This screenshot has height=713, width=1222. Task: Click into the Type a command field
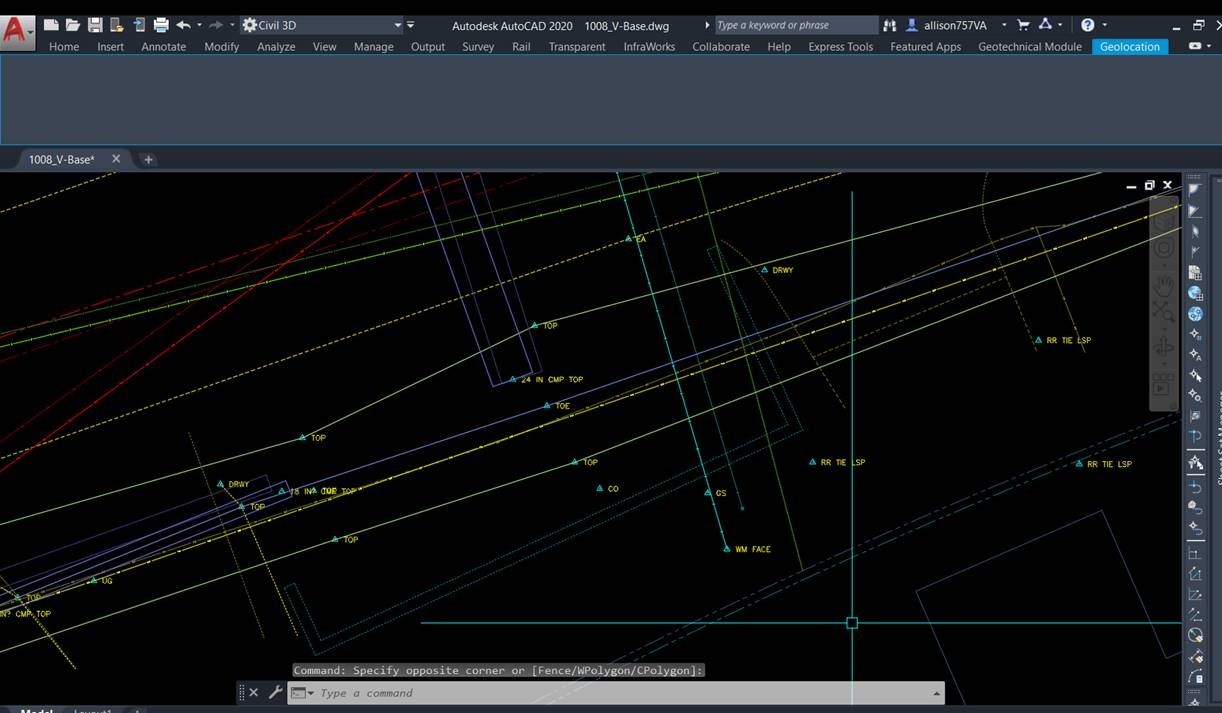[500, 692]
